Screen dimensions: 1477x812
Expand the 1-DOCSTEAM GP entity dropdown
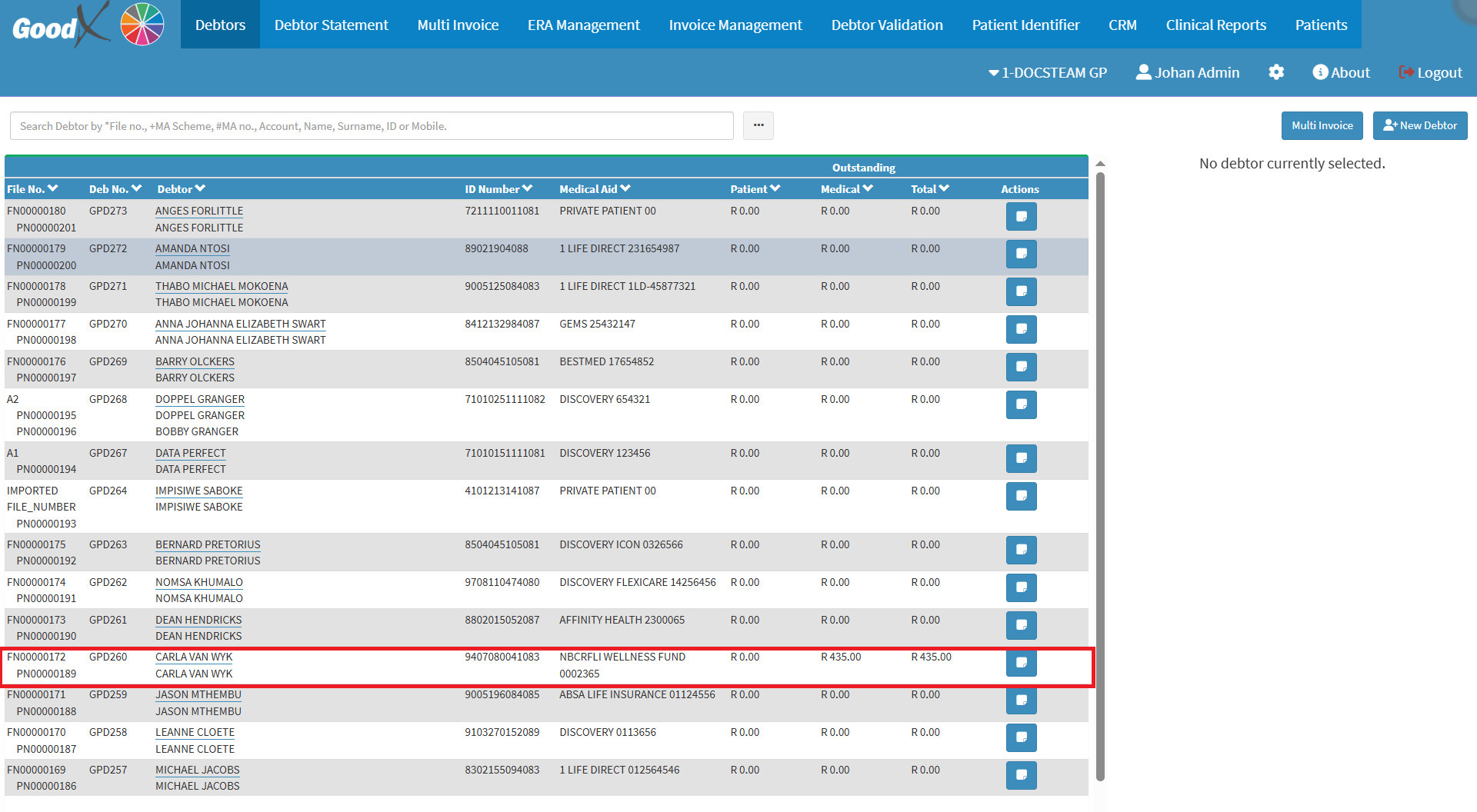pyautogui.click(x=1047, y=72)
